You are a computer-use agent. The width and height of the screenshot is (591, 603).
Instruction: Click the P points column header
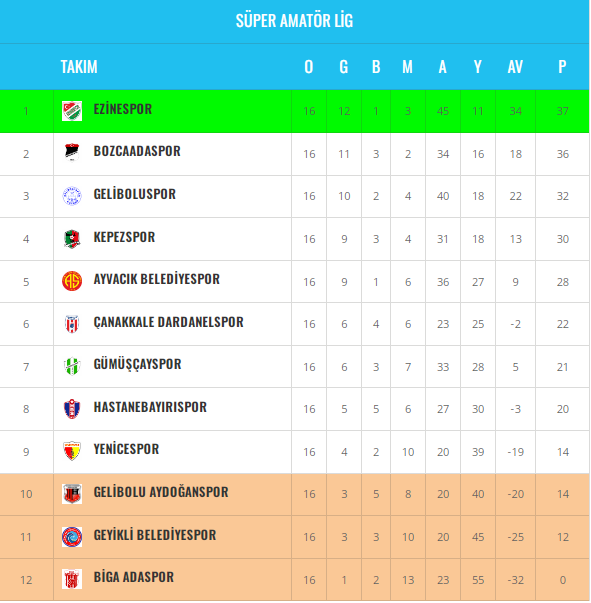[562, 67]
